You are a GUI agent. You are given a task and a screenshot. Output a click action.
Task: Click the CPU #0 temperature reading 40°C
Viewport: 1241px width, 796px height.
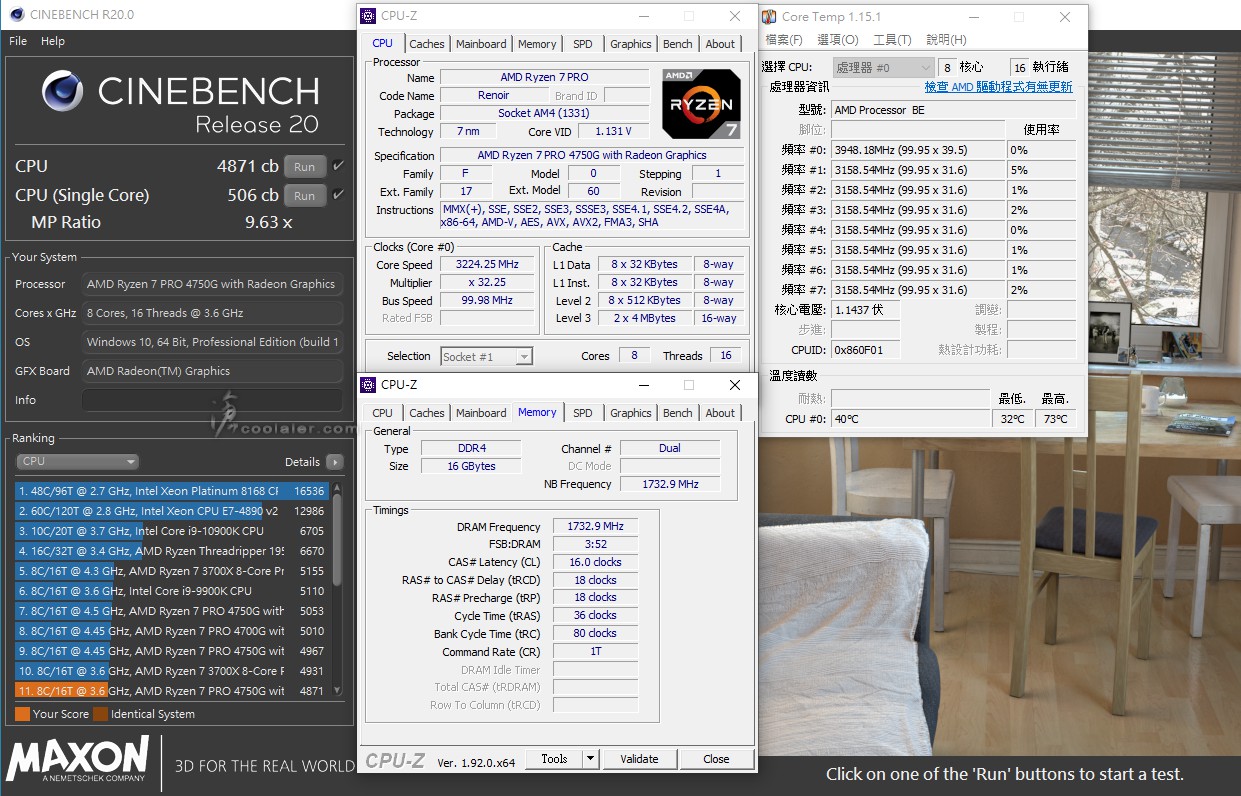(x=910, y=419)
